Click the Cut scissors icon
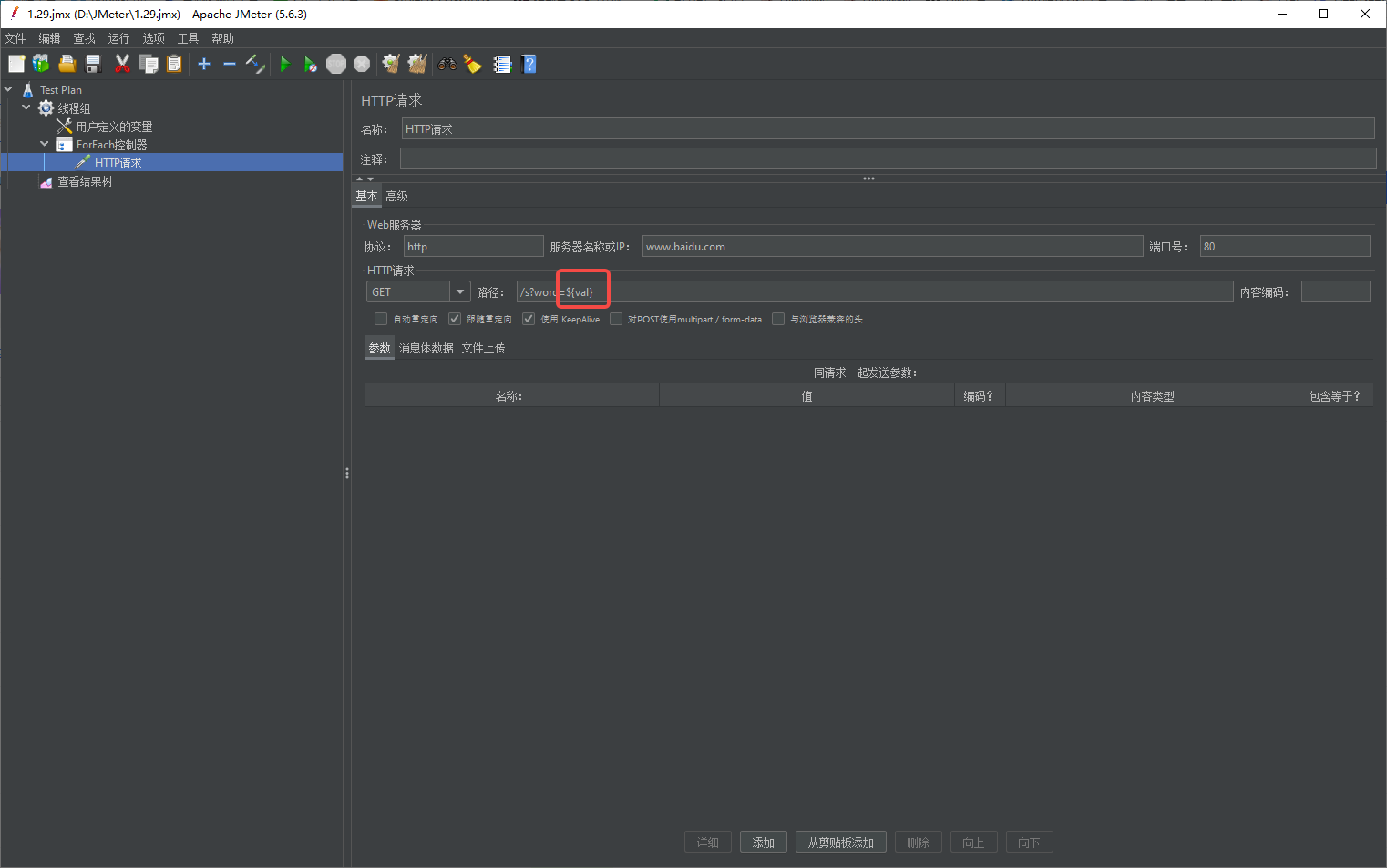 click(122, 64)
